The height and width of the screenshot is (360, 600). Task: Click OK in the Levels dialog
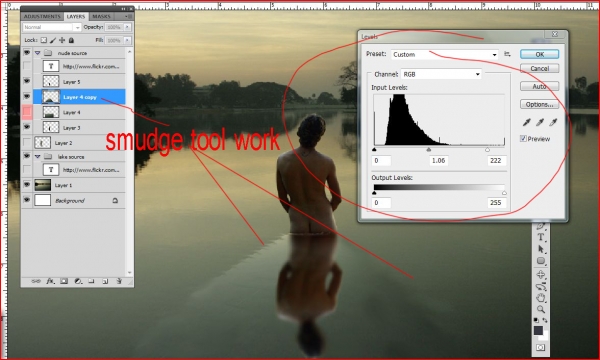[540, 54]
